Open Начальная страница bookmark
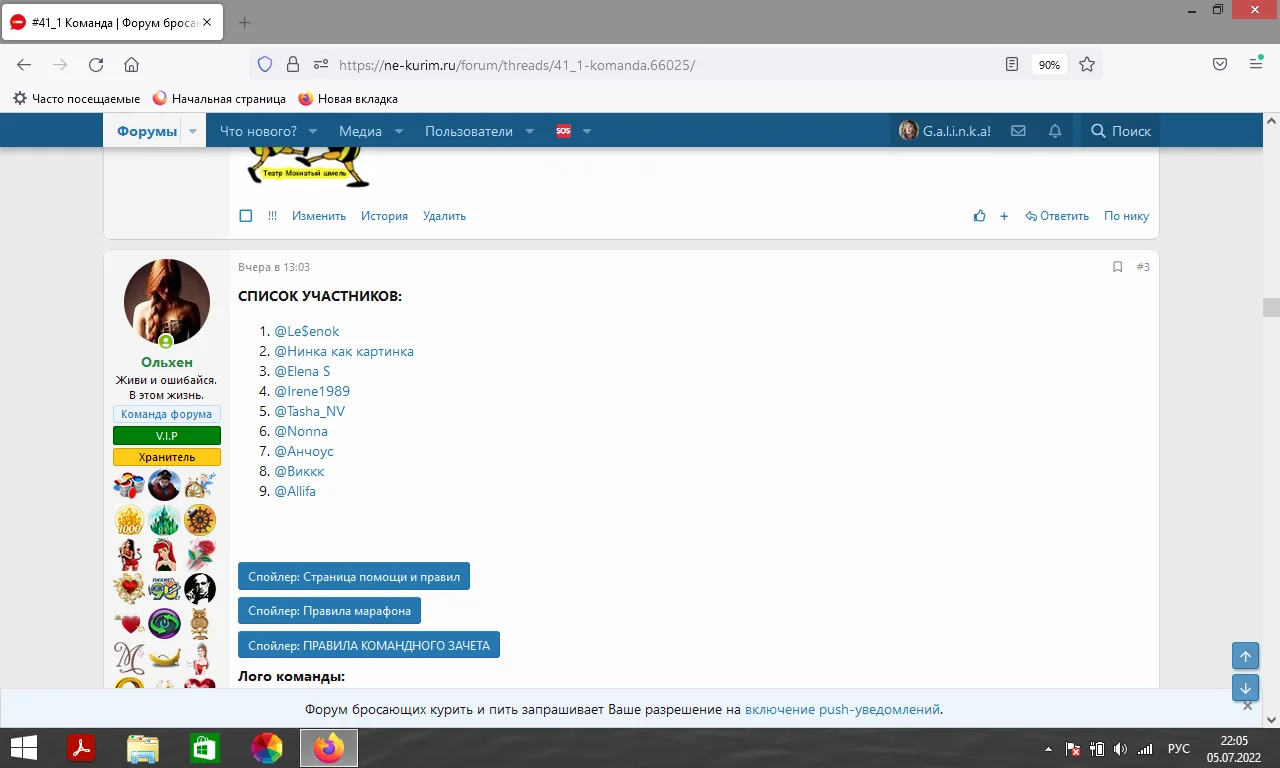This screenshot has height=768, width=1280. [x=219, y=99]
